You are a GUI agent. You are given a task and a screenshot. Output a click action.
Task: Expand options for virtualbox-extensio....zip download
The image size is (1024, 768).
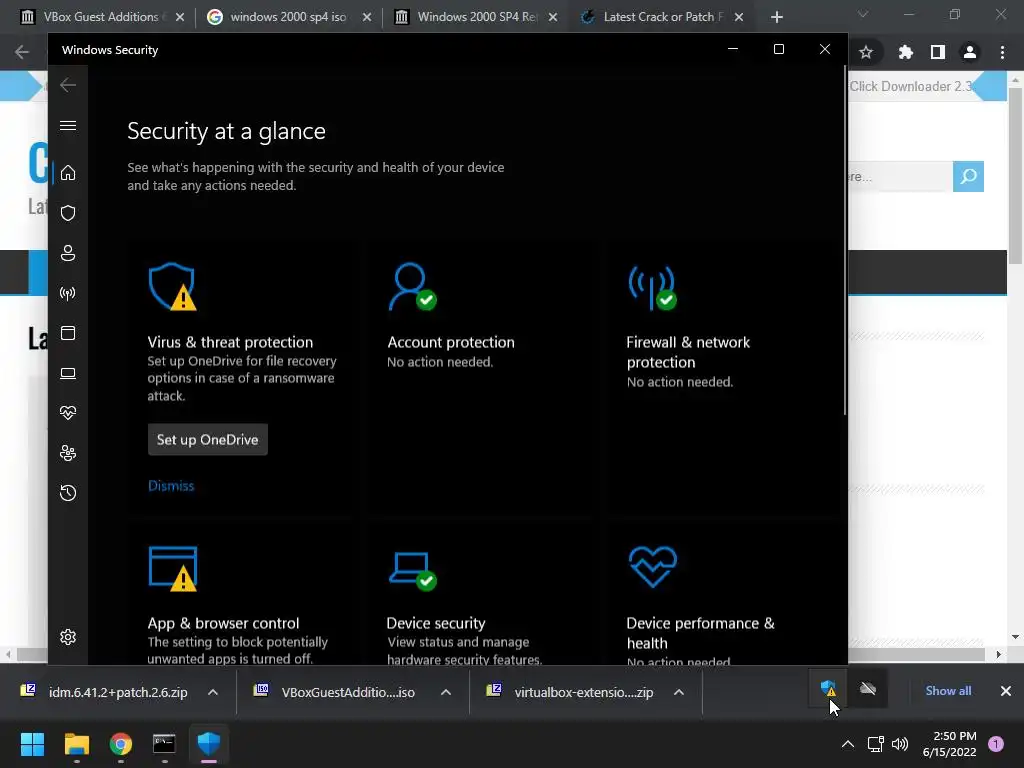click(679, 692)
